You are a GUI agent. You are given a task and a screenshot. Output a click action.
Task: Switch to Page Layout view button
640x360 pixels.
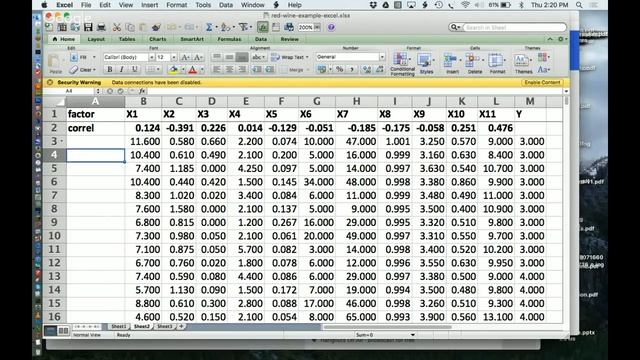(x=63, y=330)
